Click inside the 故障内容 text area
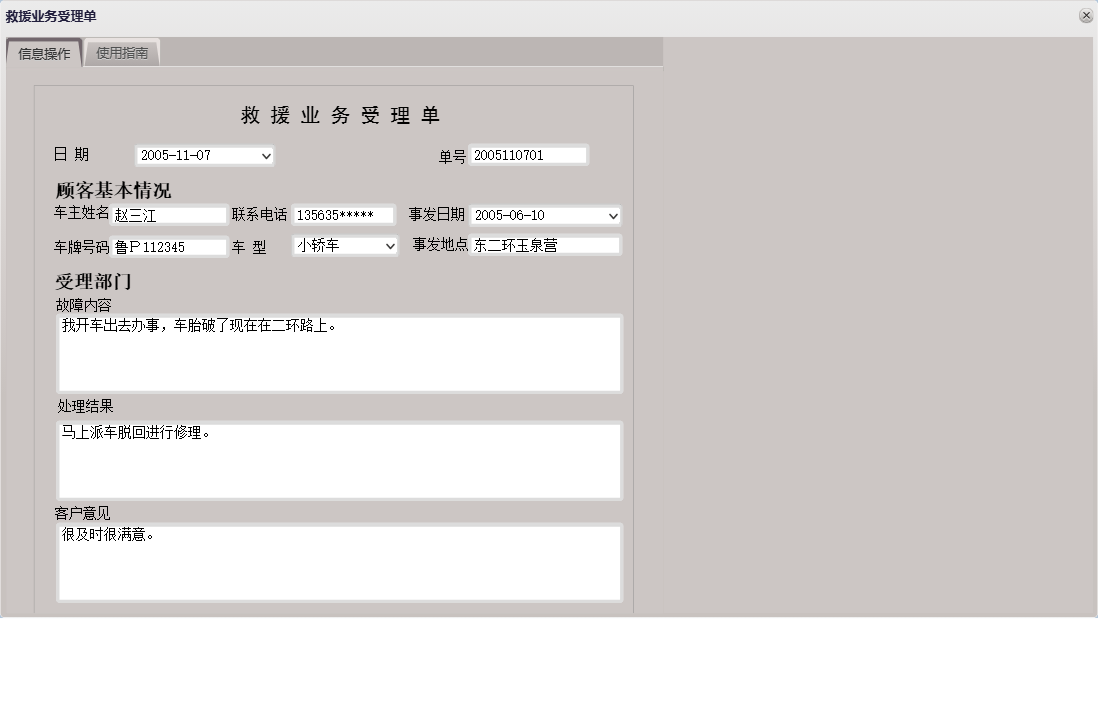The height and width of the screenshot is (707, 1098). (x=339, y=352)
